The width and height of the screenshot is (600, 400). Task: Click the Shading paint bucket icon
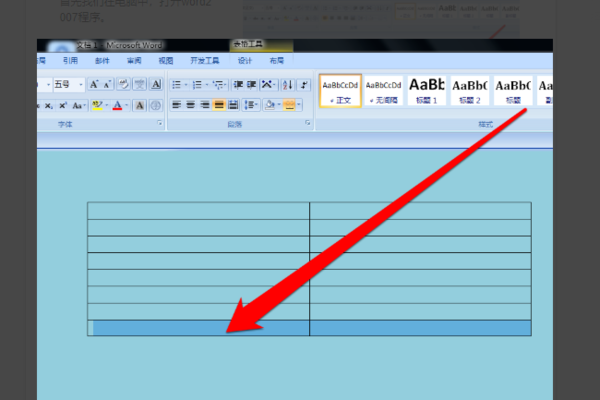tap(270, 104)
